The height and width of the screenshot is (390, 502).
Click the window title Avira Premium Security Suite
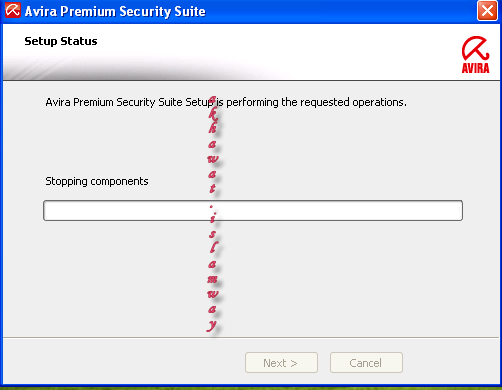coord(115,12)
